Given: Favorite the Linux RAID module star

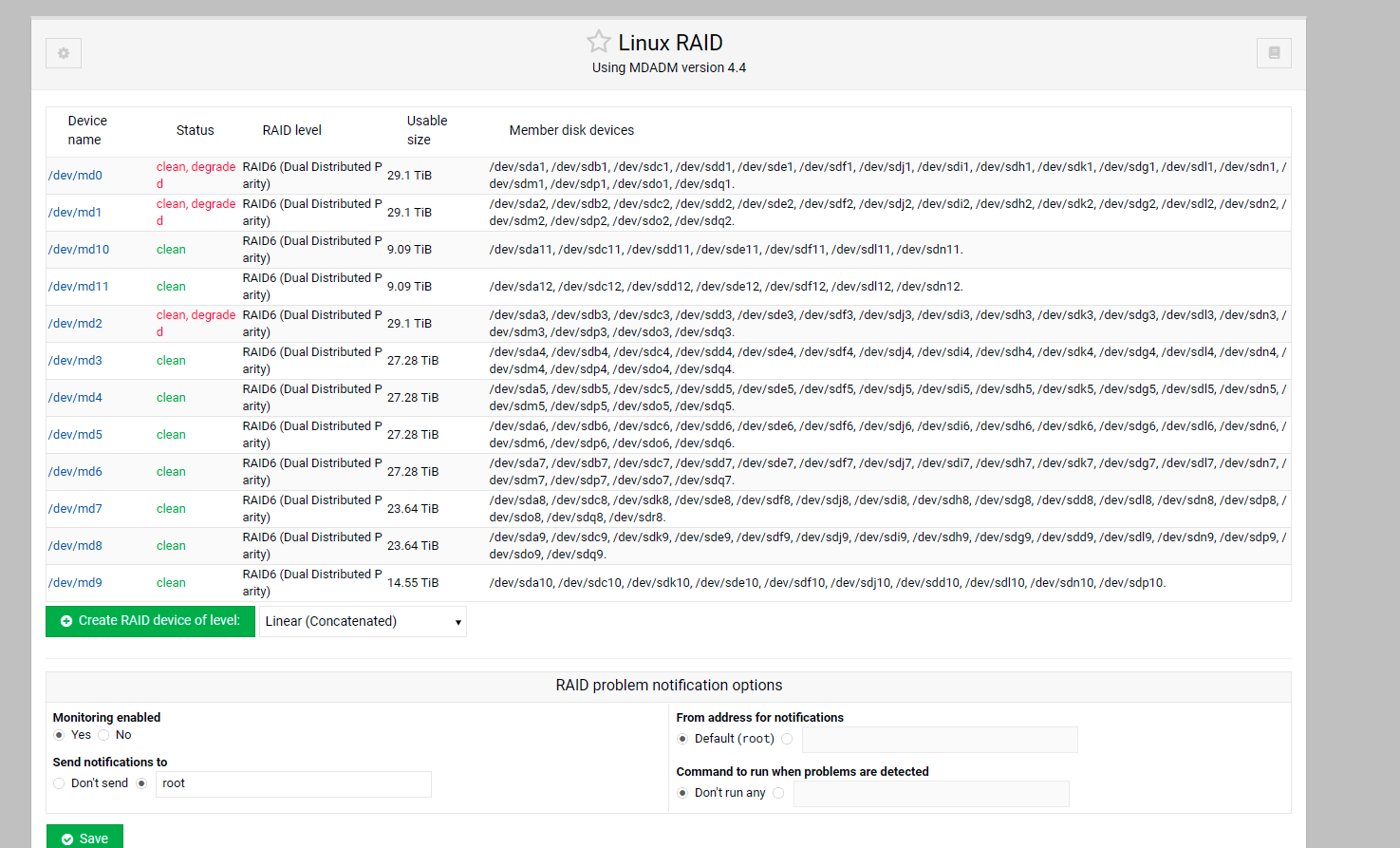Looking at the screenshot, I should (x=598, y=42).
